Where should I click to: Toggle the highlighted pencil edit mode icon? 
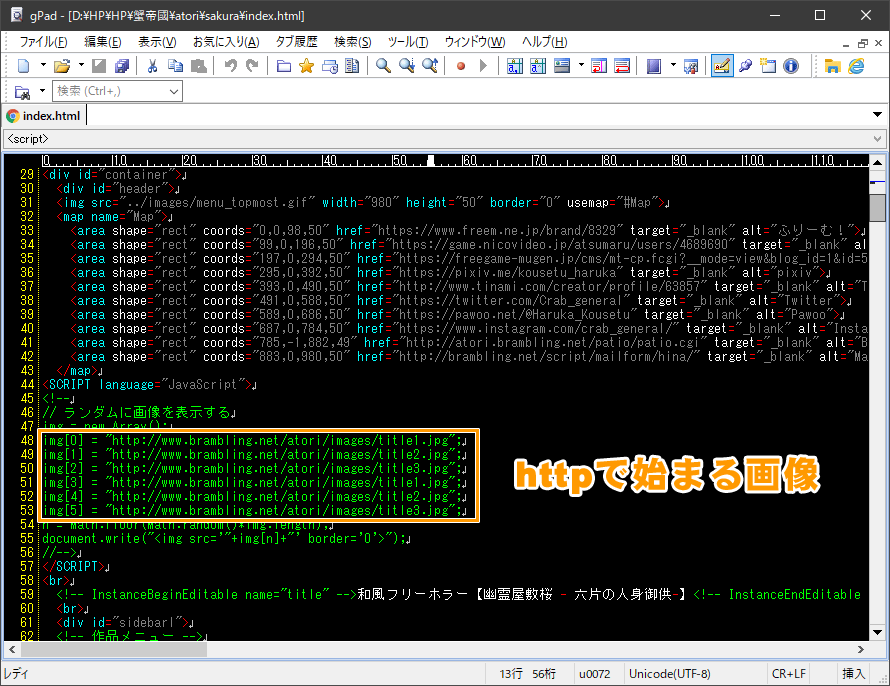[x=722, y=66]
